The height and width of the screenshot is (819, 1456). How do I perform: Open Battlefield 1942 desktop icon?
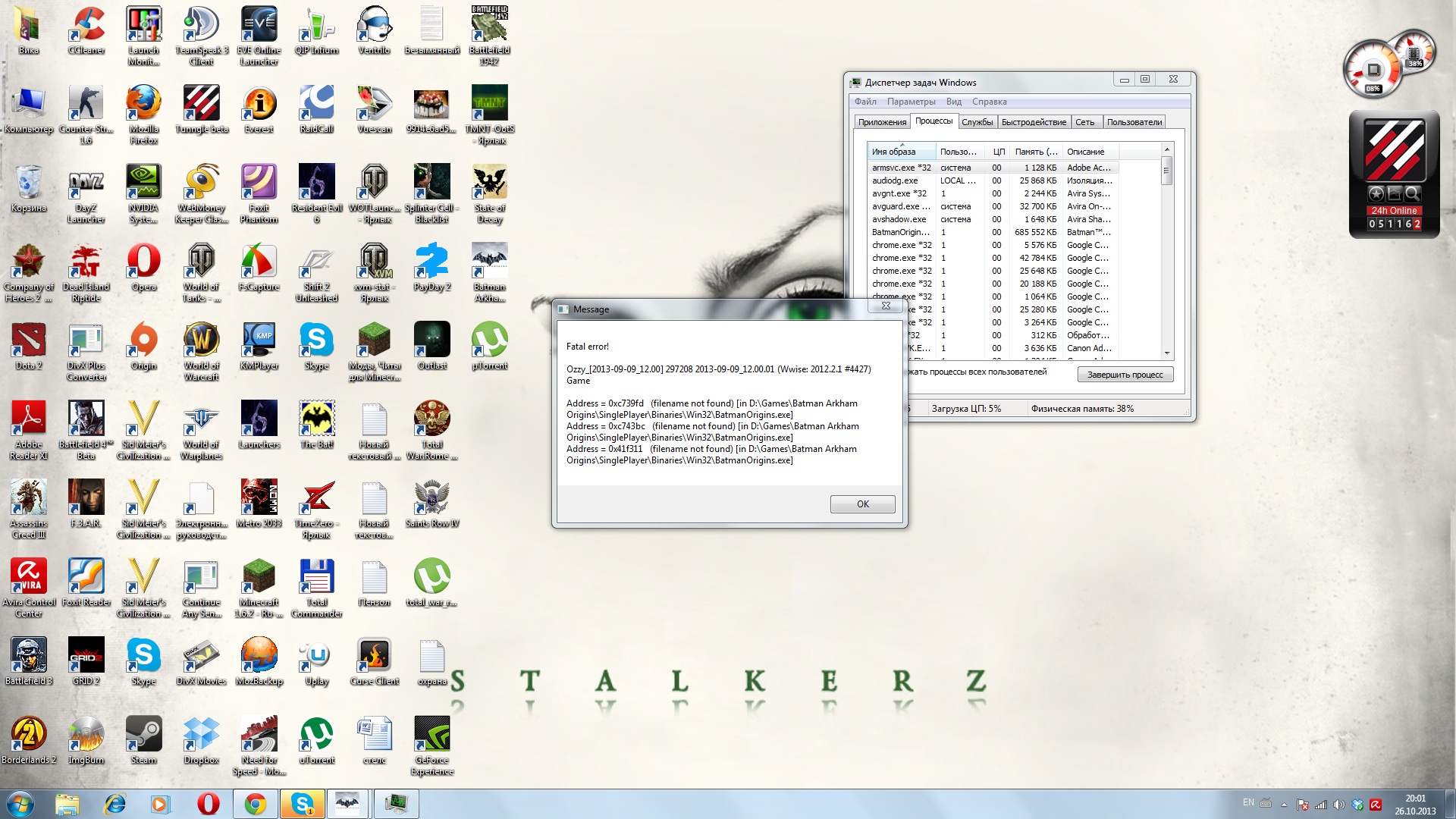click(490, 36)
